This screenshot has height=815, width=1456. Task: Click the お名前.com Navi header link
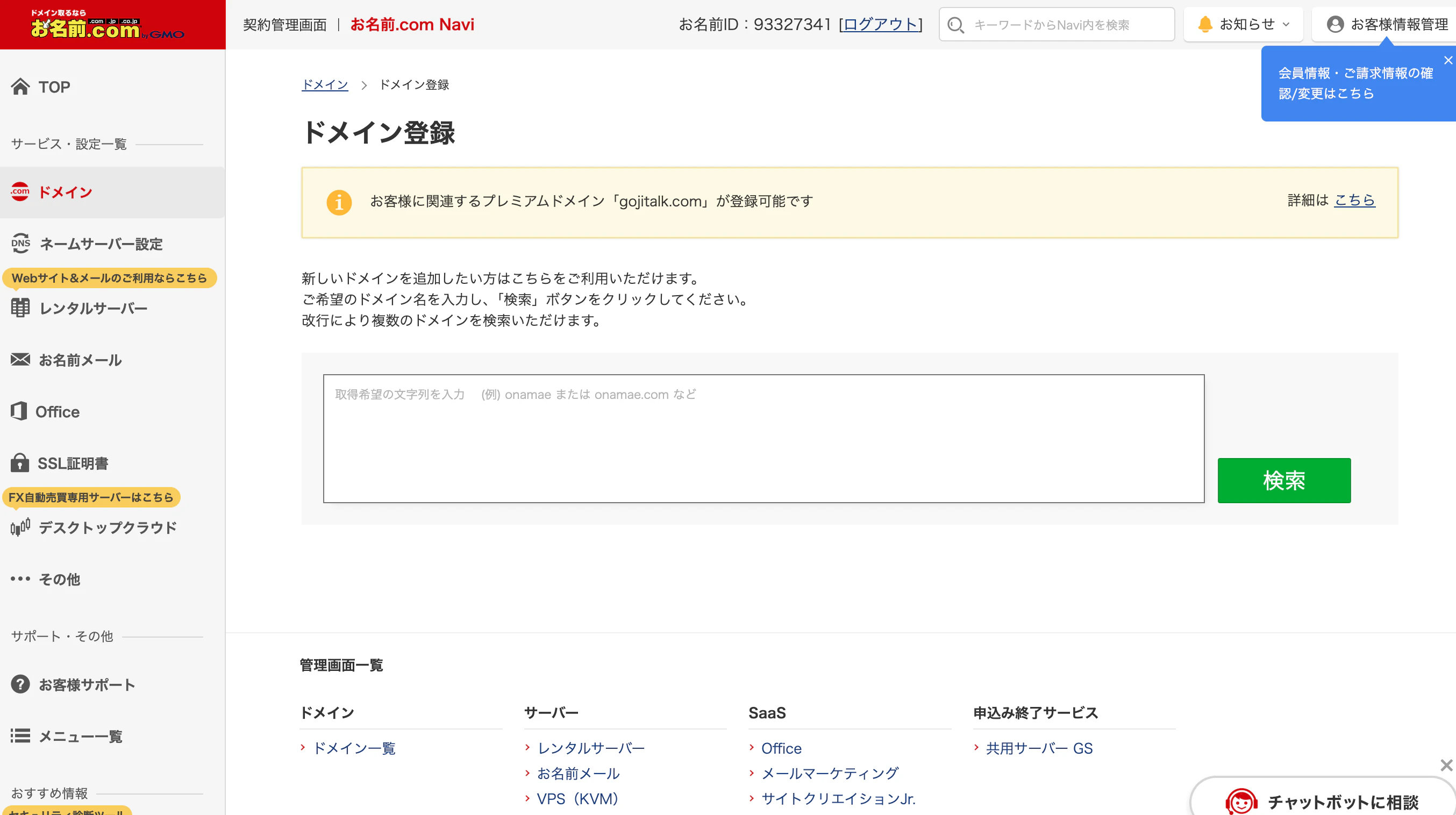click(x=412, y=24)
